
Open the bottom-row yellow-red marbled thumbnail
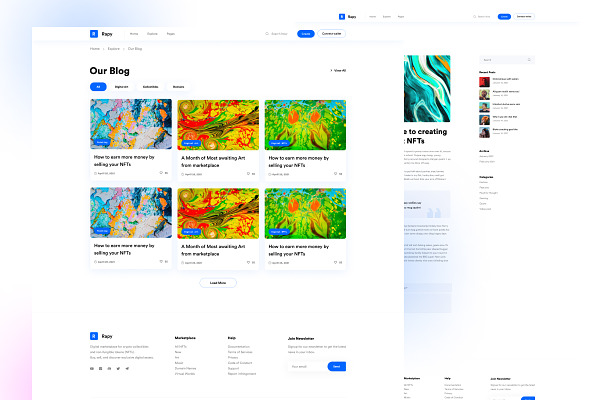pyautogui.click(x=218, y=214)
